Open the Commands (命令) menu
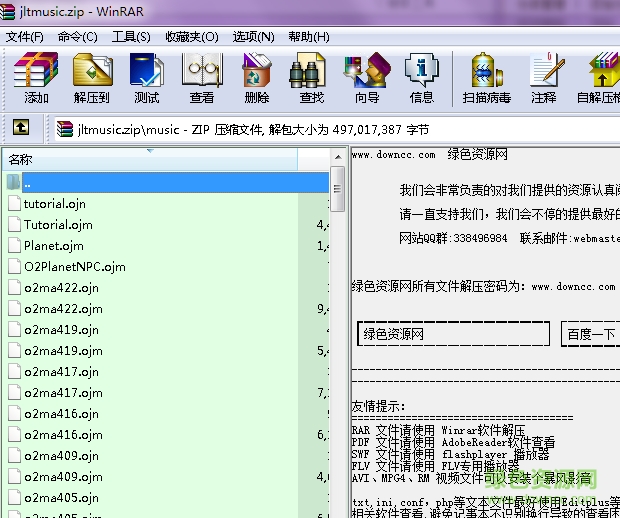 pos(78,37)
